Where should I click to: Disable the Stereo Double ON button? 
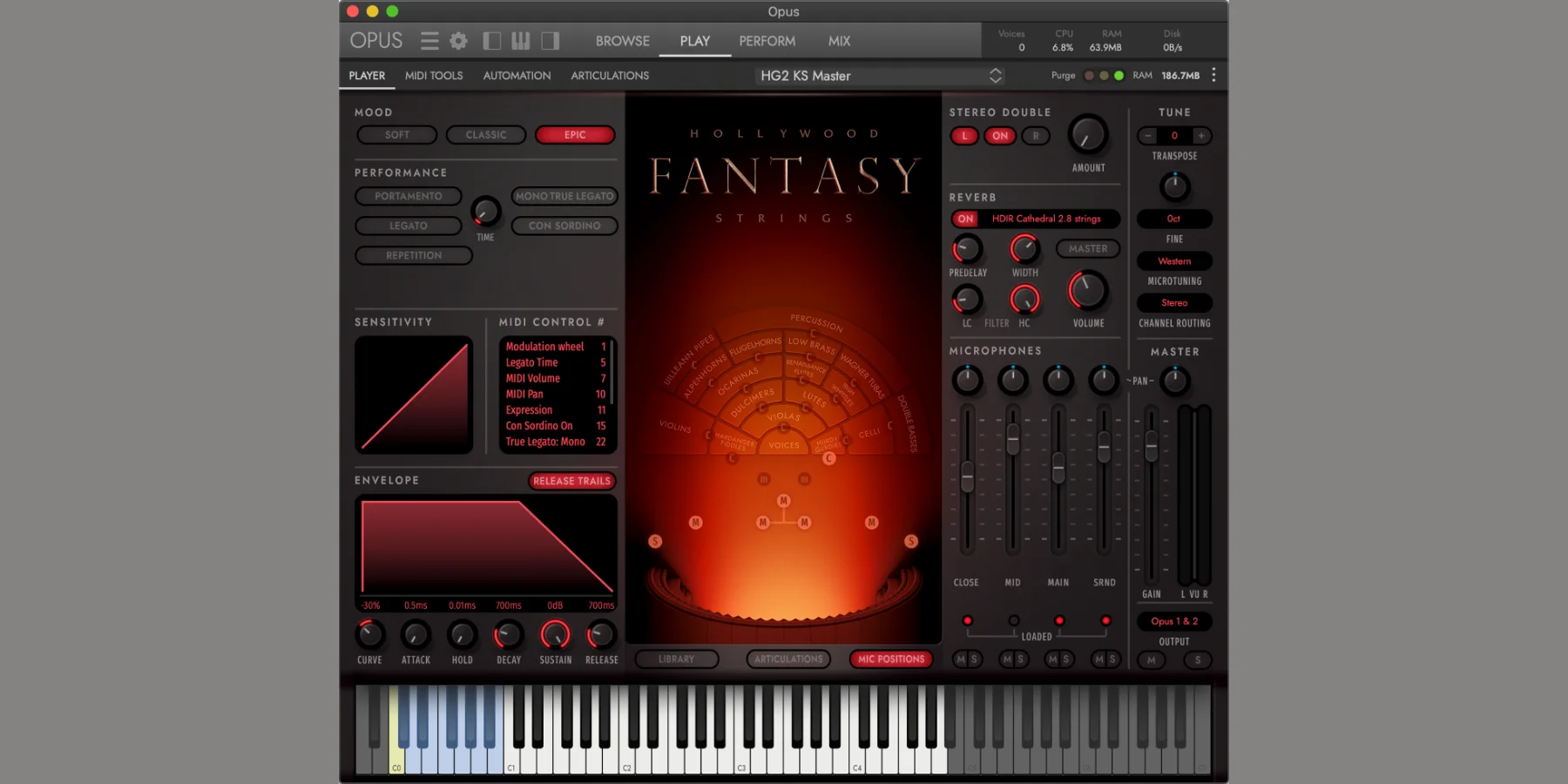[1000, 136]
